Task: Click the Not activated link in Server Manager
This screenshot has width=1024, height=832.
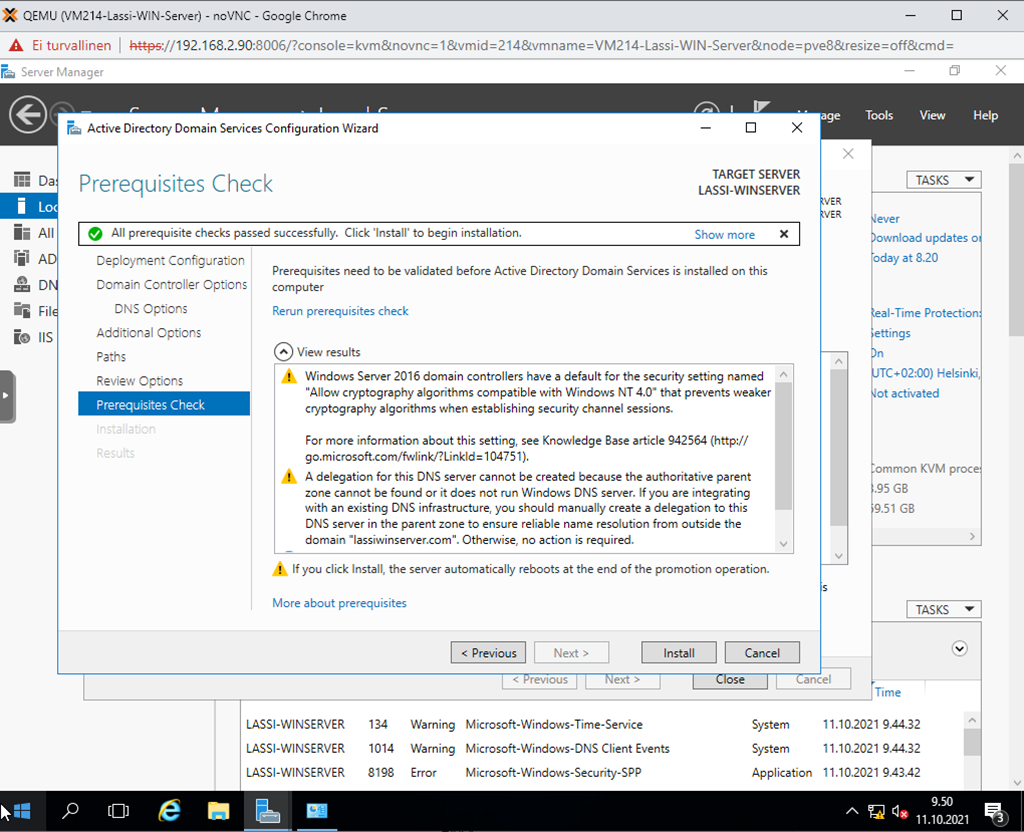Action: point(904,393)
